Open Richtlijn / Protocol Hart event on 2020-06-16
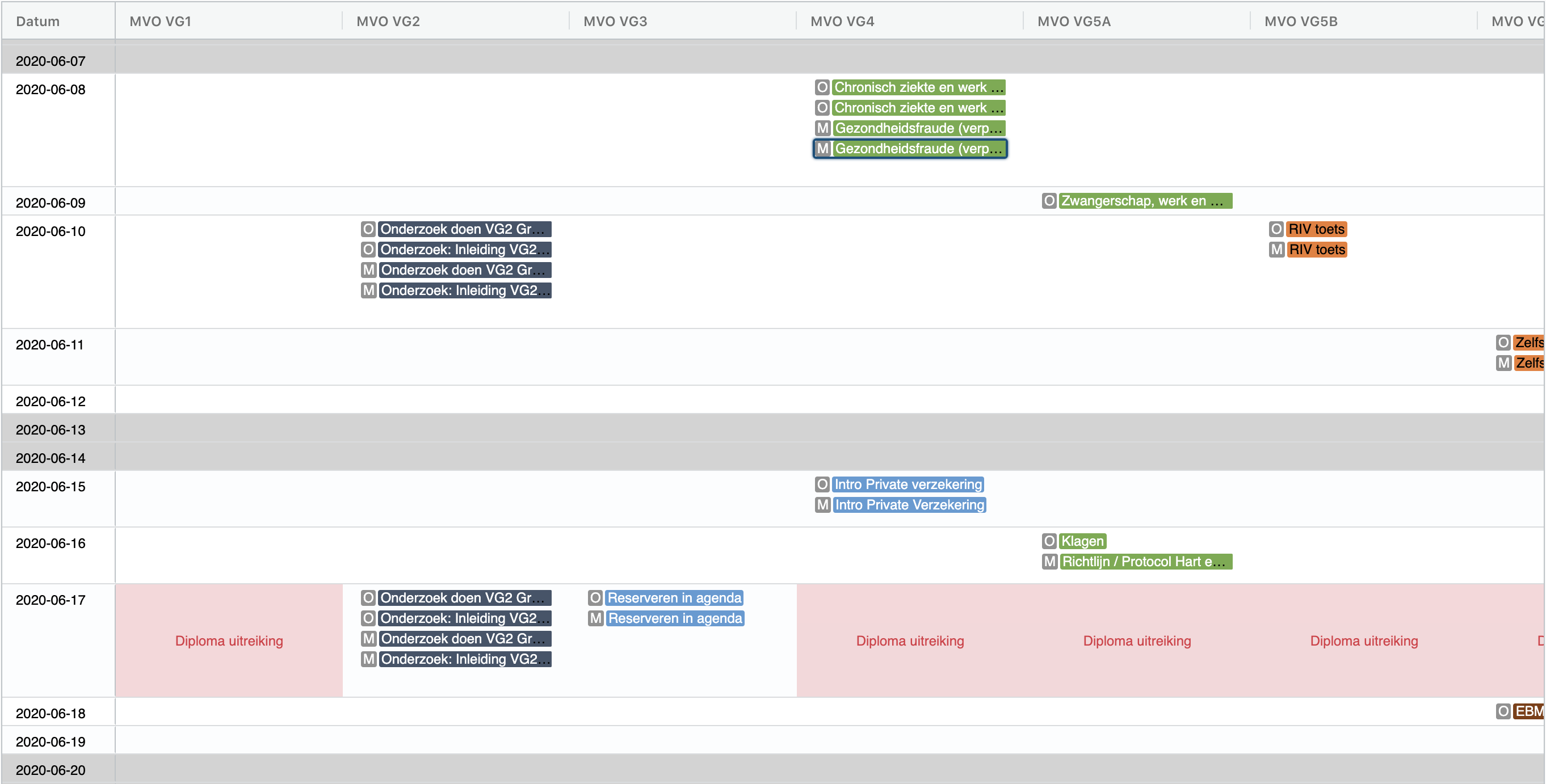The width and height of the screenshot is (1546, 784). tap(1137, 562)
